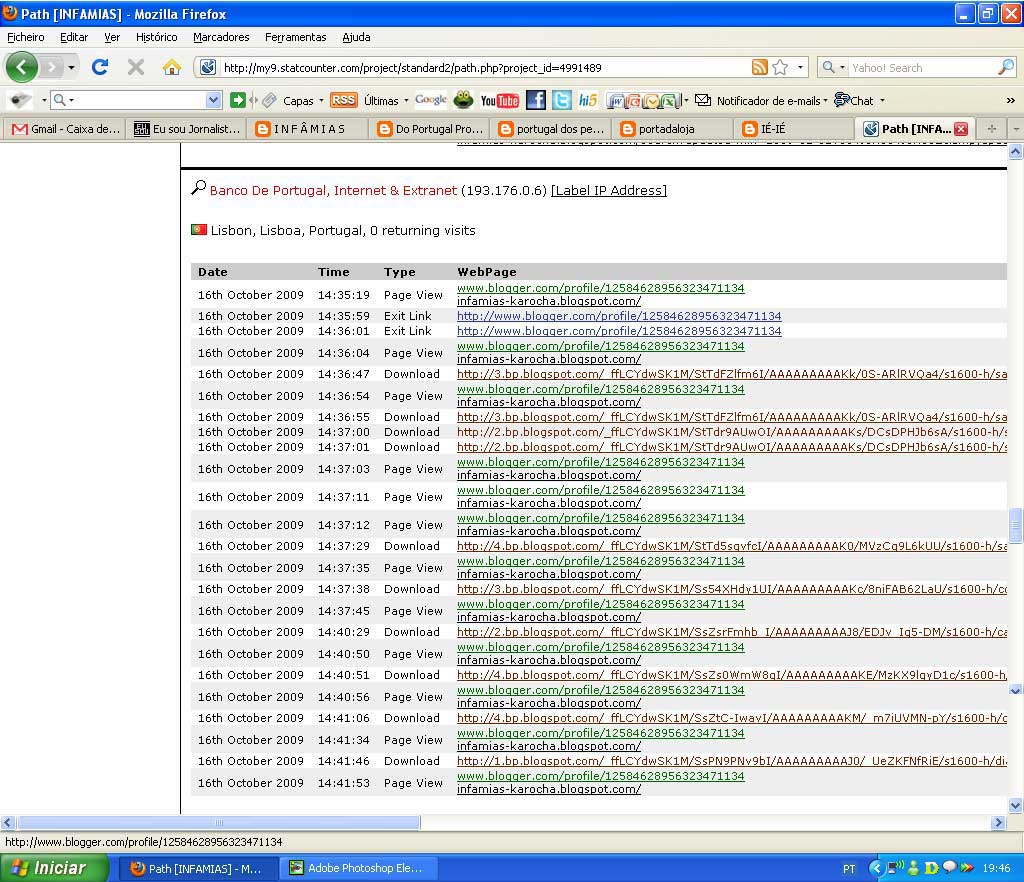This screenshot has height=882, width=1024.
Task: Show more toolbar items with the chevron
Action: pos(1010,101)
